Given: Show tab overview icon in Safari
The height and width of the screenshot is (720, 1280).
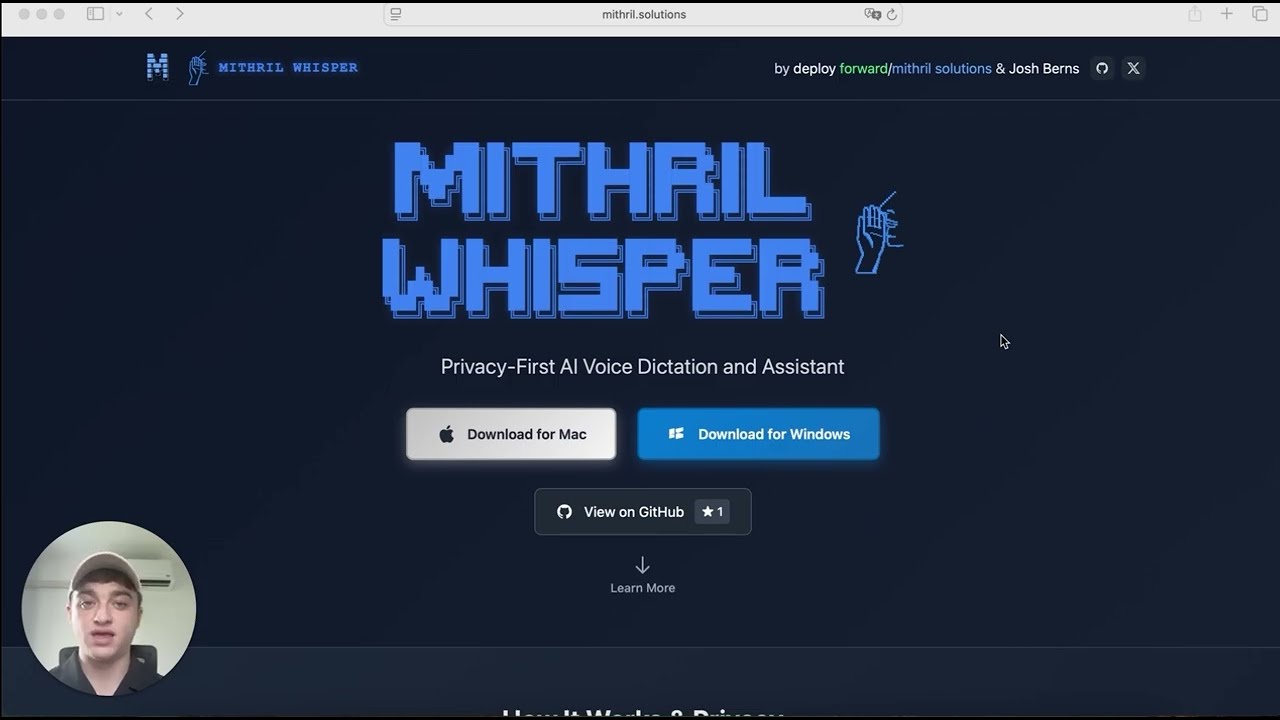Looking at the screenshot, I should point(1260,14).
